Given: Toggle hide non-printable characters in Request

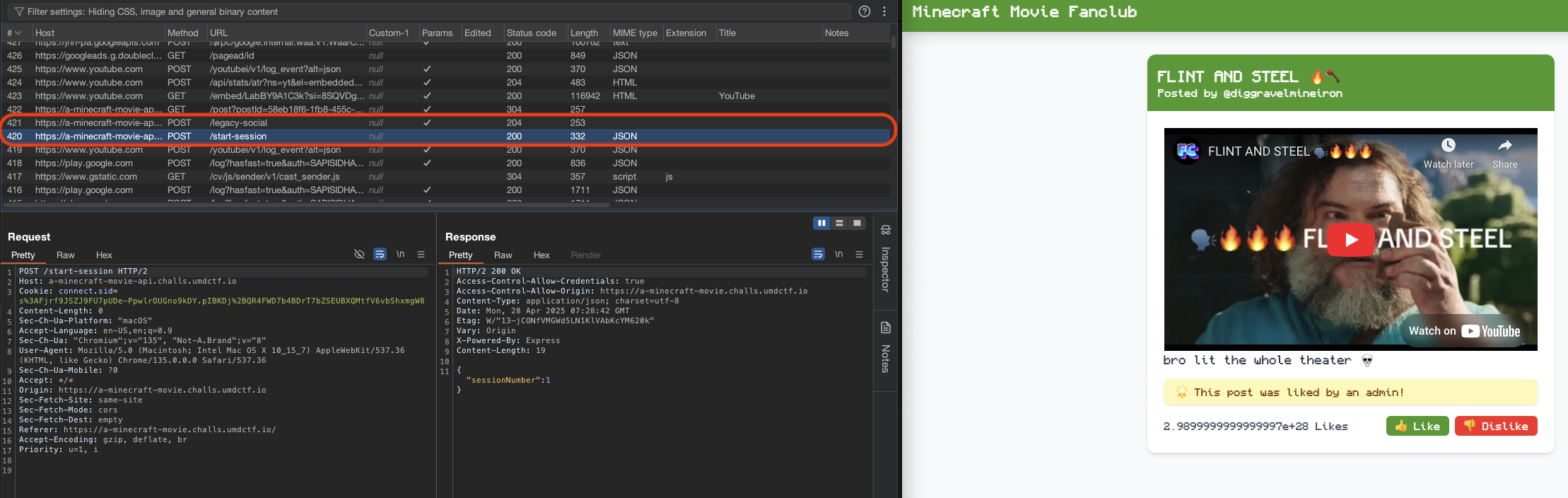Looking at the screenshot, I should click(x=359, y=255).
